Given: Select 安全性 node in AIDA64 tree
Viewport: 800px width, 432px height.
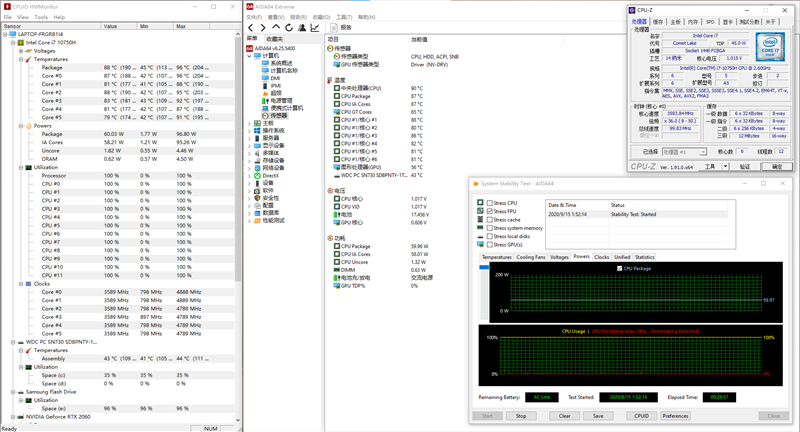Looking at the screenshot, I should [270, 198].
